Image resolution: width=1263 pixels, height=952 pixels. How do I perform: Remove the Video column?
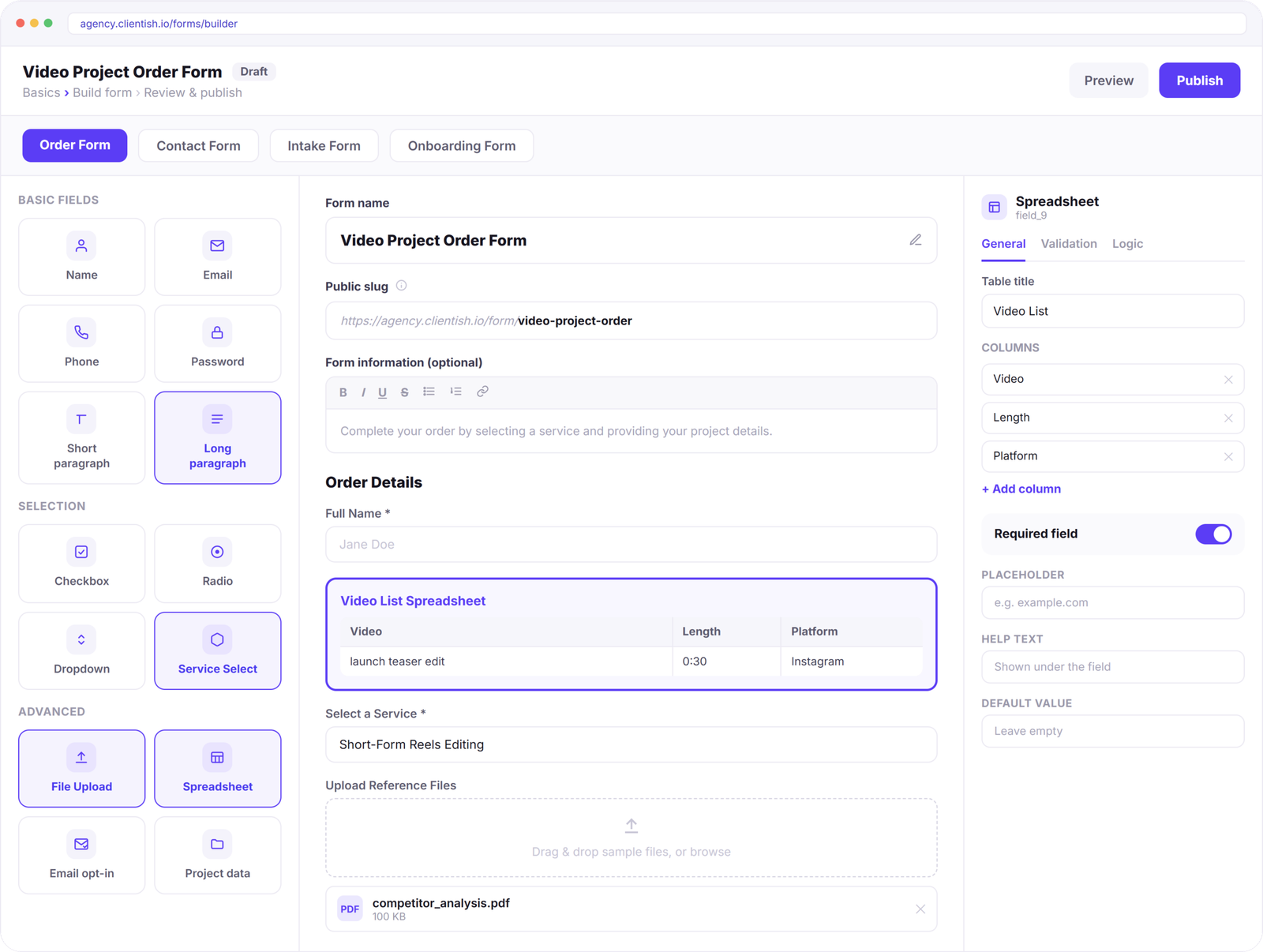(x=1228, y=380)
